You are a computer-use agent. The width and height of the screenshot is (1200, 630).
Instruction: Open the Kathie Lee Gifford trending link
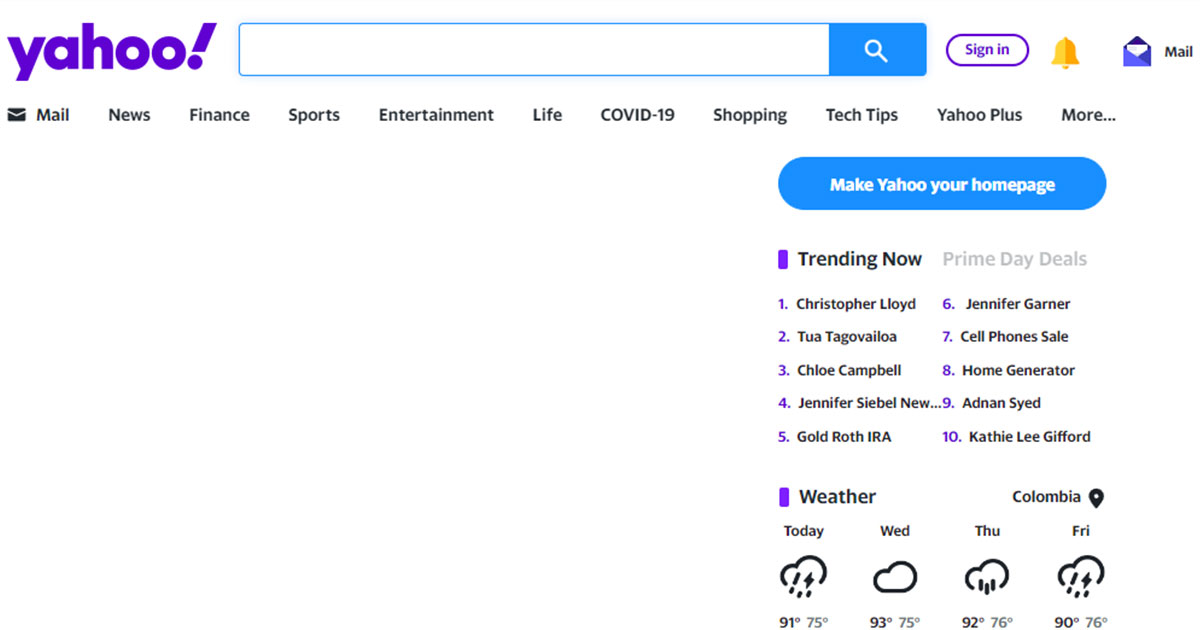click(x=1029, y=437)
